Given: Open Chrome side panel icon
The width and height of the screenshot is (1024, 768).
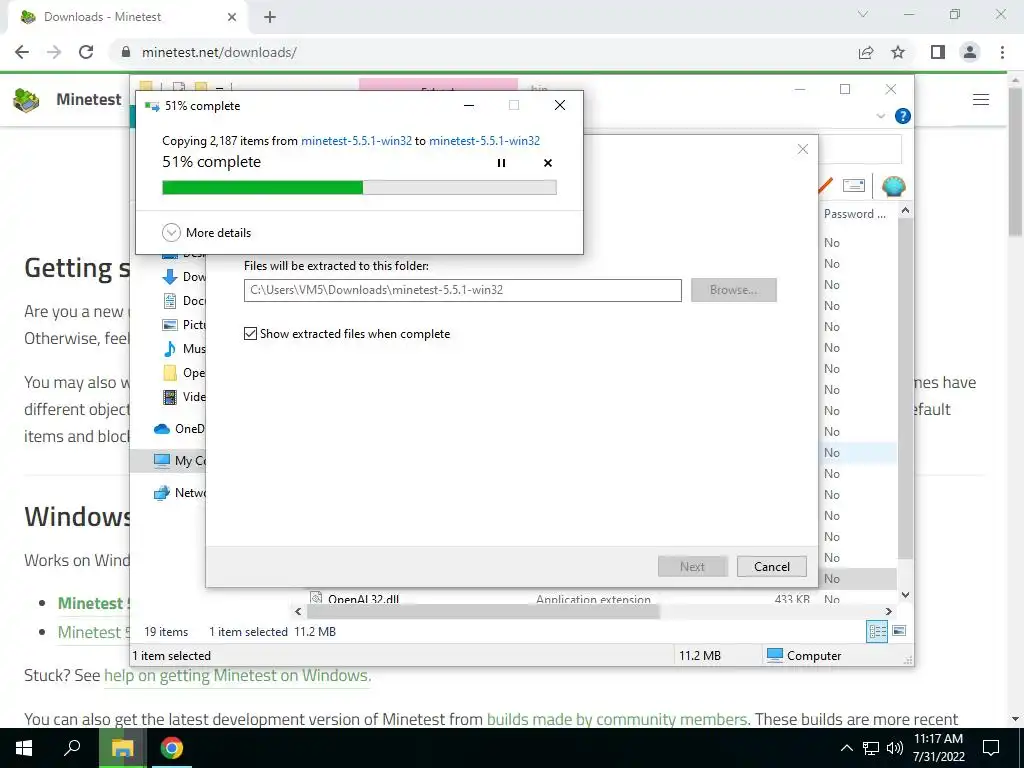Looking at the screenshot, I should pos(938,52).
